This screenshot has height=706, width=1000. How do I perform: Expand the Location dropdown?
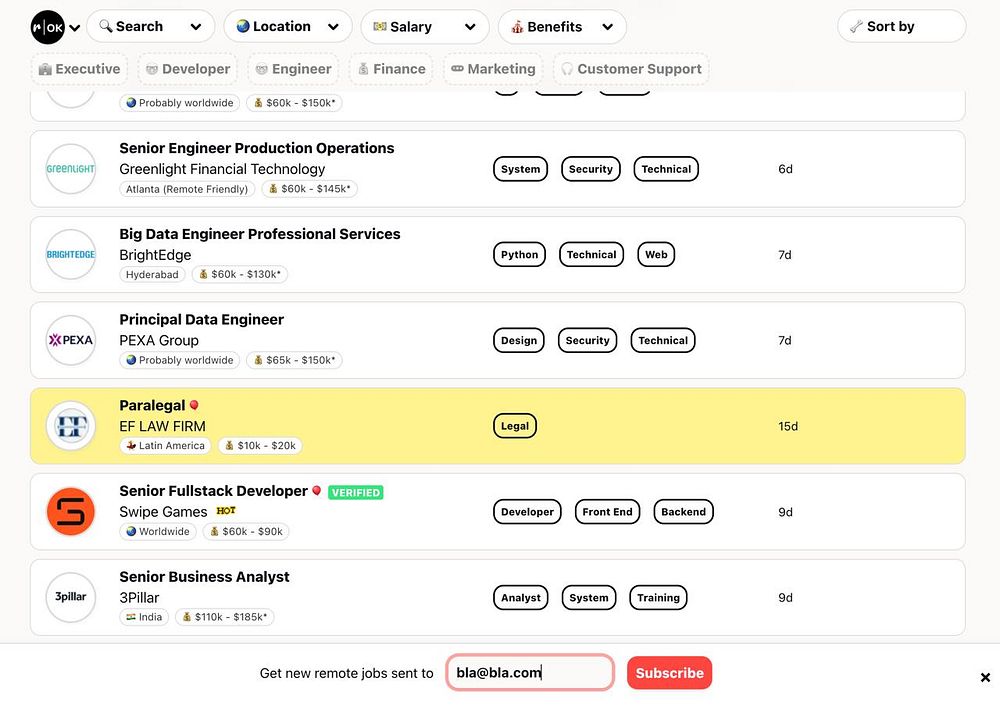pos(287,27)
